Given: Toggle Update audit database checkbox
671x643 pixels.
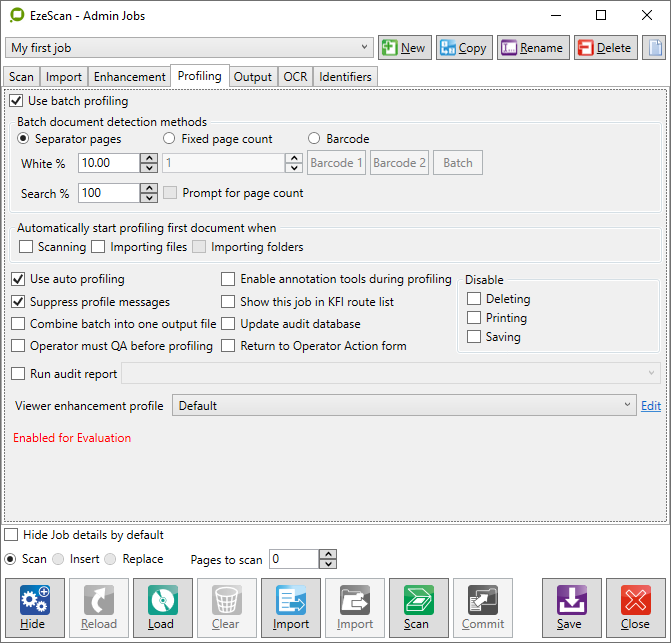Looking at the screenshot, I should pyautogui.click(x=229, y=324).
